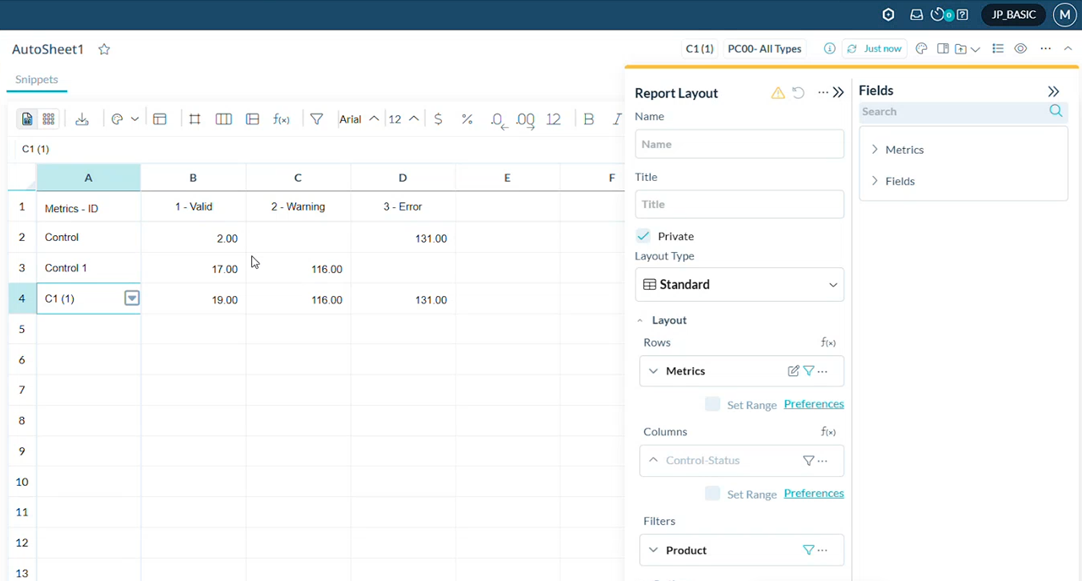Click the Just now refresh button
Screen dimensions: 1082x581
[874, 49]
